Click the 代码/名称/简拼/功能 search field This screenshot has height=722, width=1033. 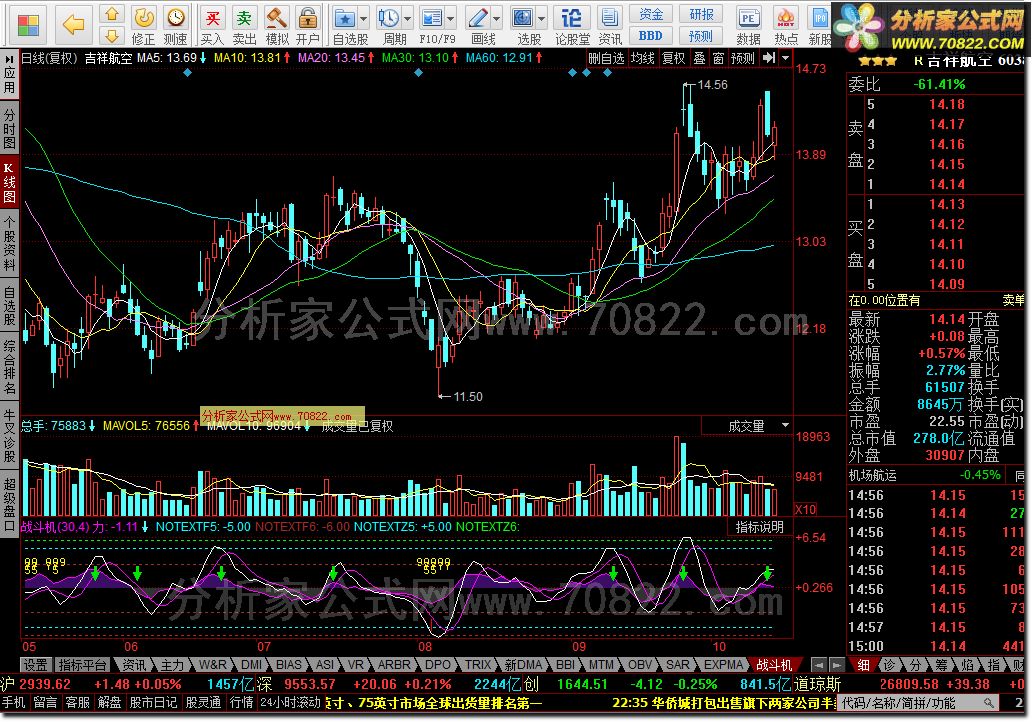(918, 703)
